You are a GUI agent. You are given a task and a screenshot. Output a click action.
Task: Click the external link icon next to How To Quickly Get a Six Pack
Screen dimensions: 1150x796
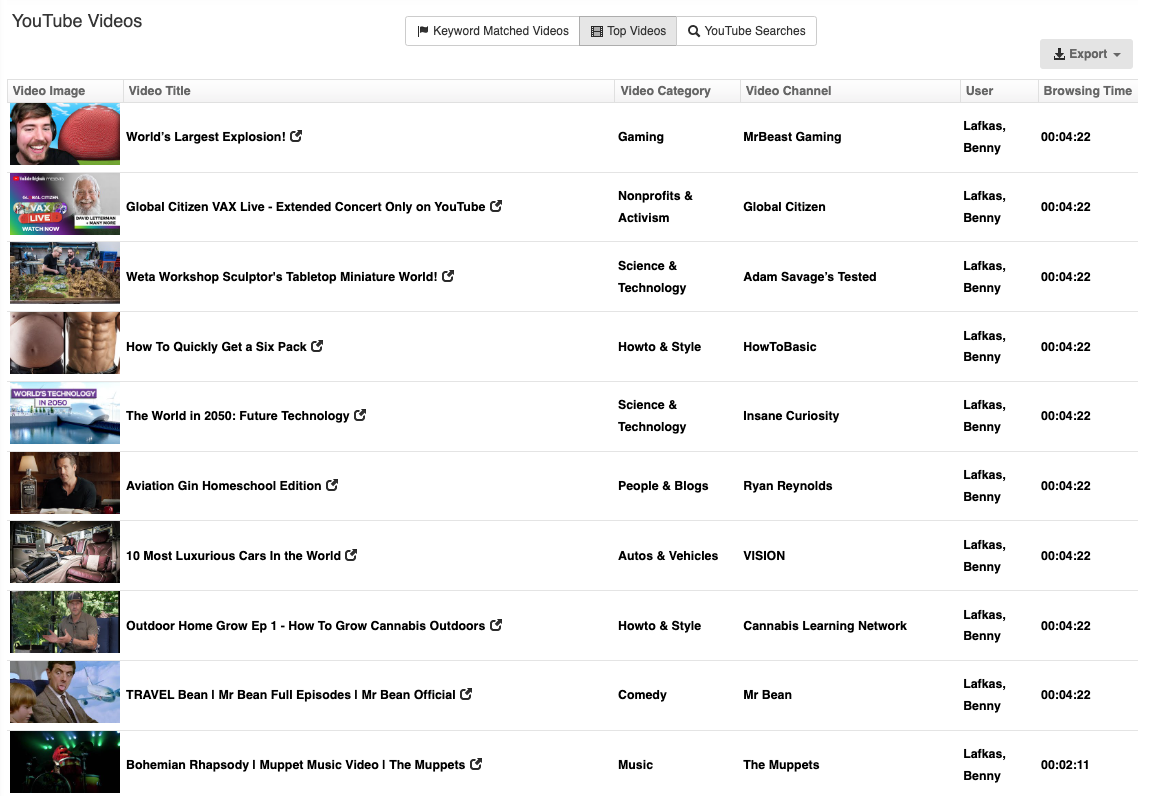[x=318, y=345]
